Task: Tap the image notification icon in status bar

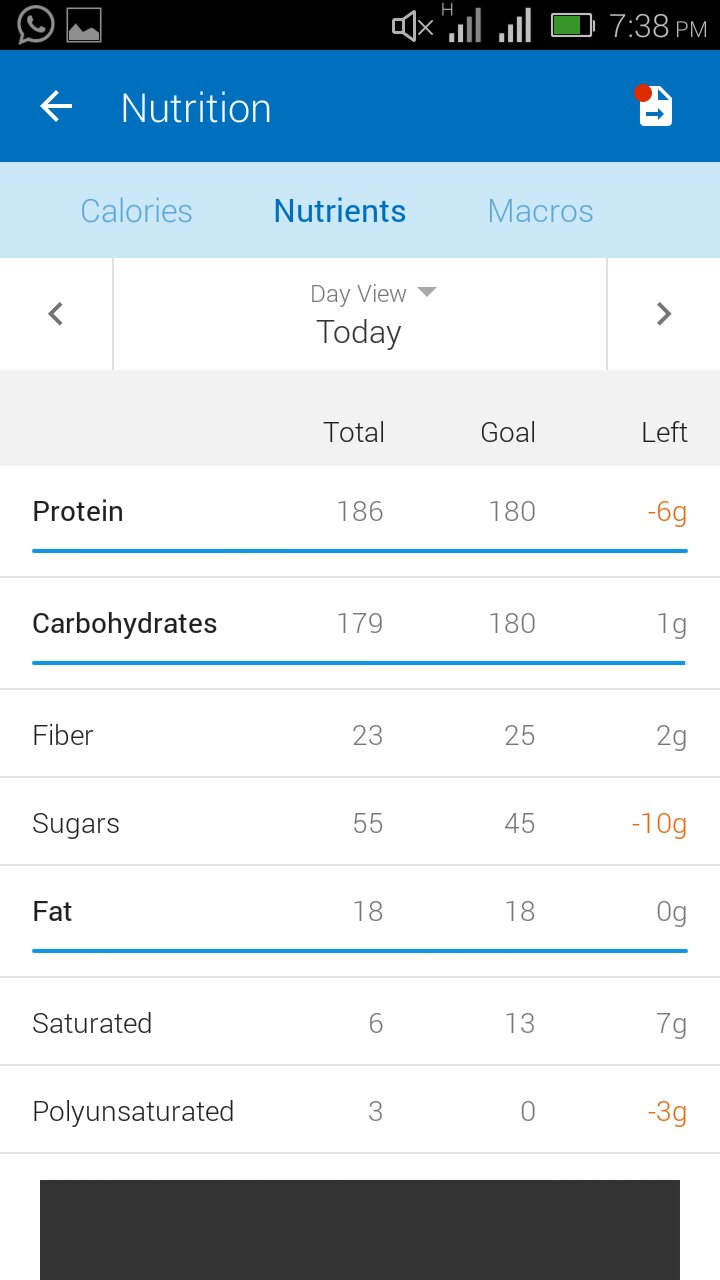Action: (84, 25)
